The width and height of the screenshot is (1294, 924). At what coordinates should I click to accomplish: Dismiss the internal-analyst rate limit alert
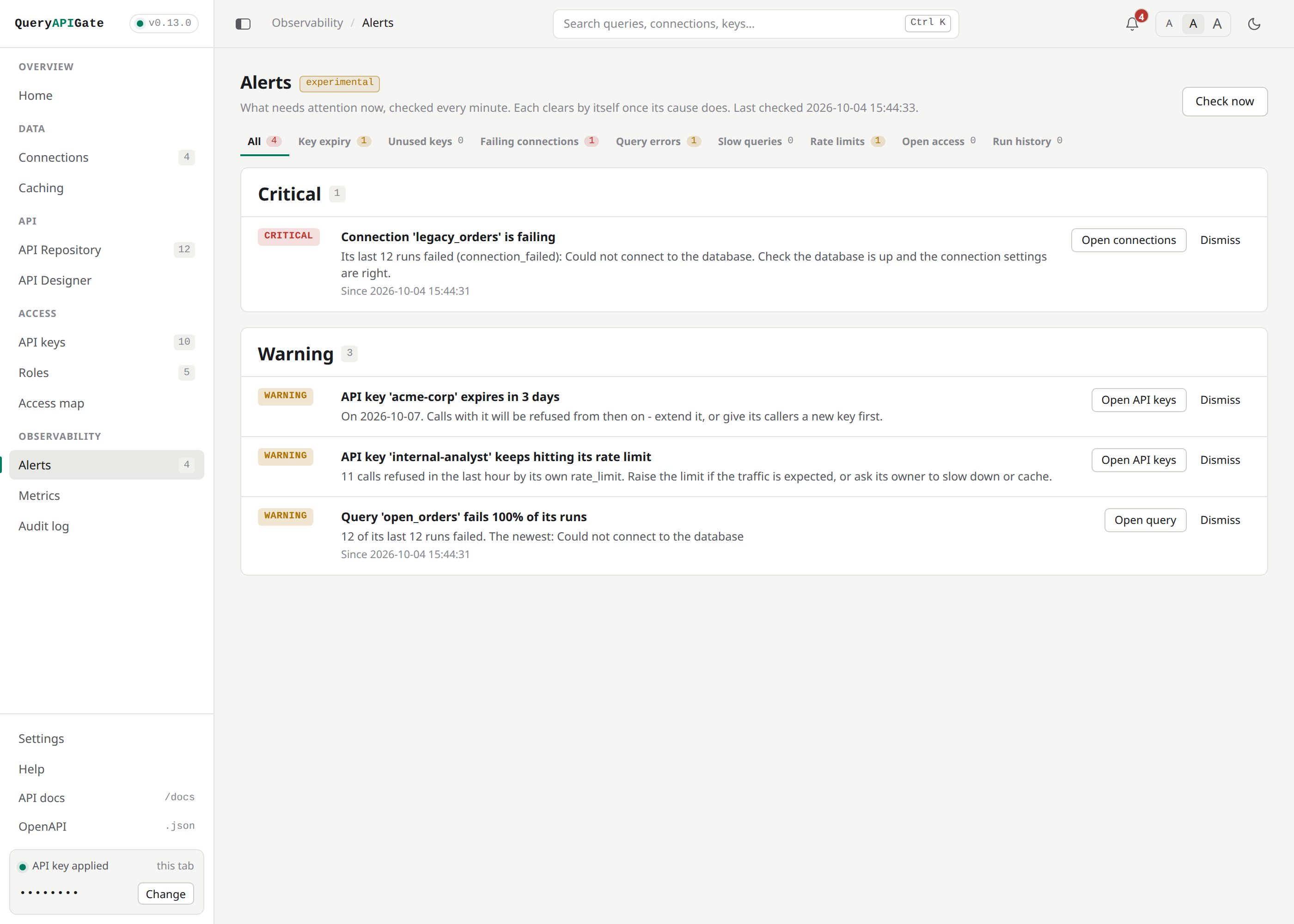pyautogui.click(x=1220, y=460)
